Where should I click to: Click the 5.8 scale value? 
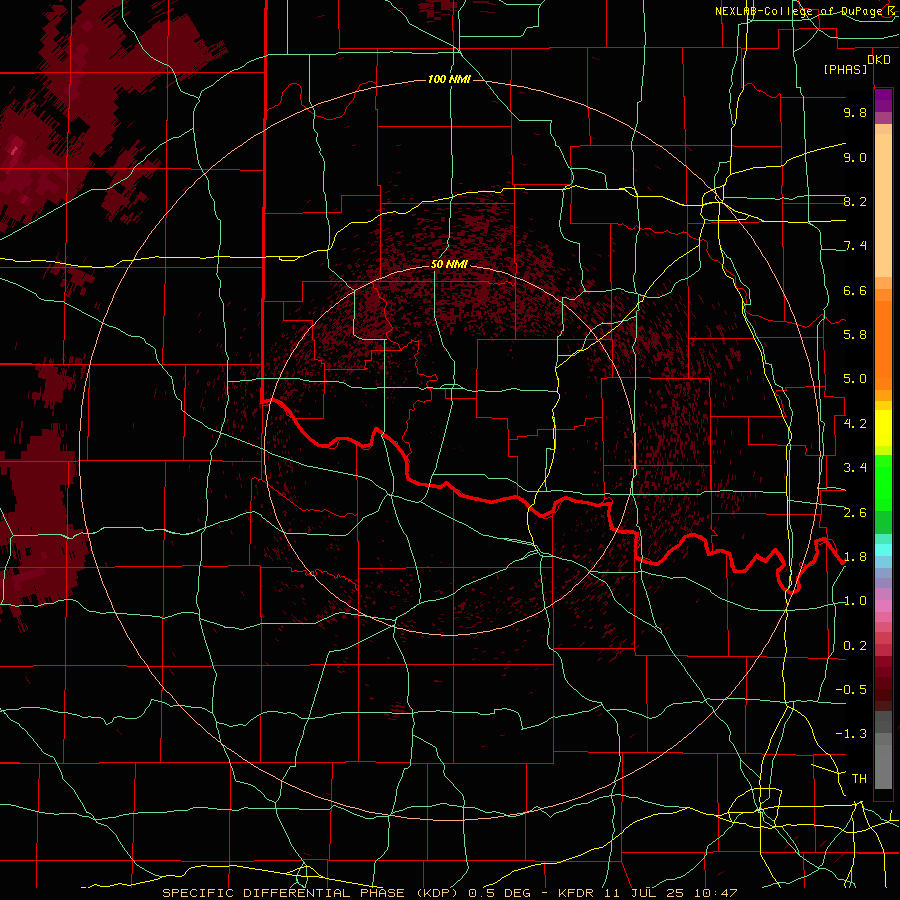855,335
